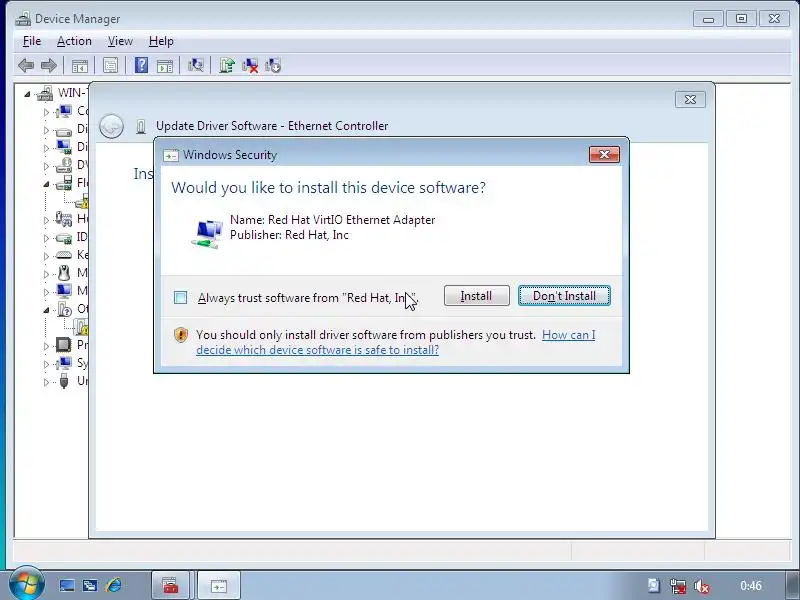Select the WIN- root computer icon in tree

coord(45,93)
